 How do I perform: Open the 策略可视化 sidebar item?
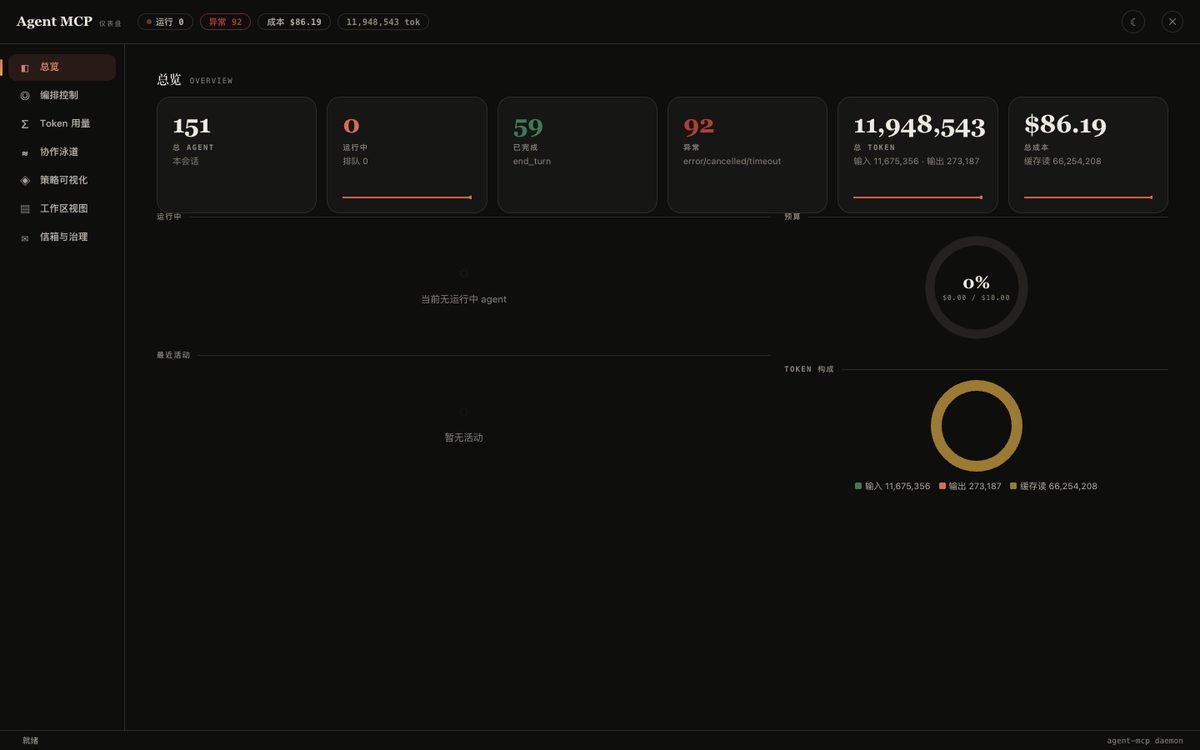62,180
